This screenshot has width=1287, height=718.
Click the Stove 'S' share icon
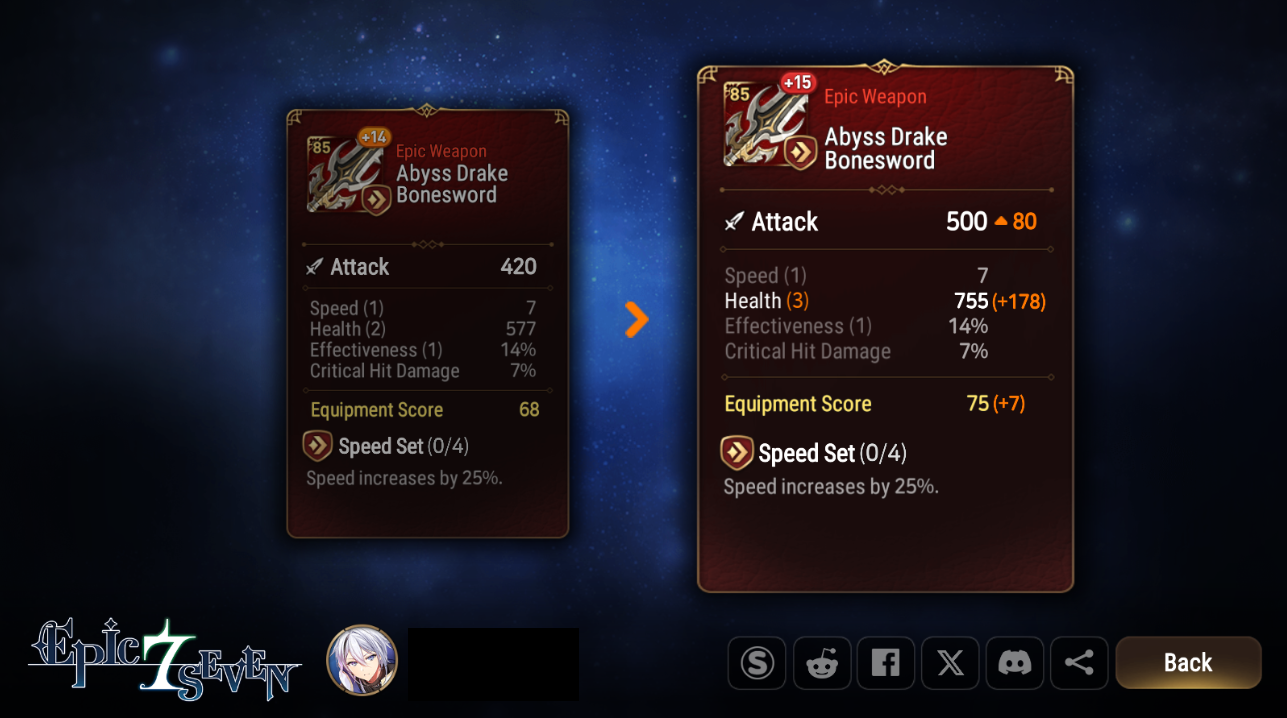[x=757, y=663]
